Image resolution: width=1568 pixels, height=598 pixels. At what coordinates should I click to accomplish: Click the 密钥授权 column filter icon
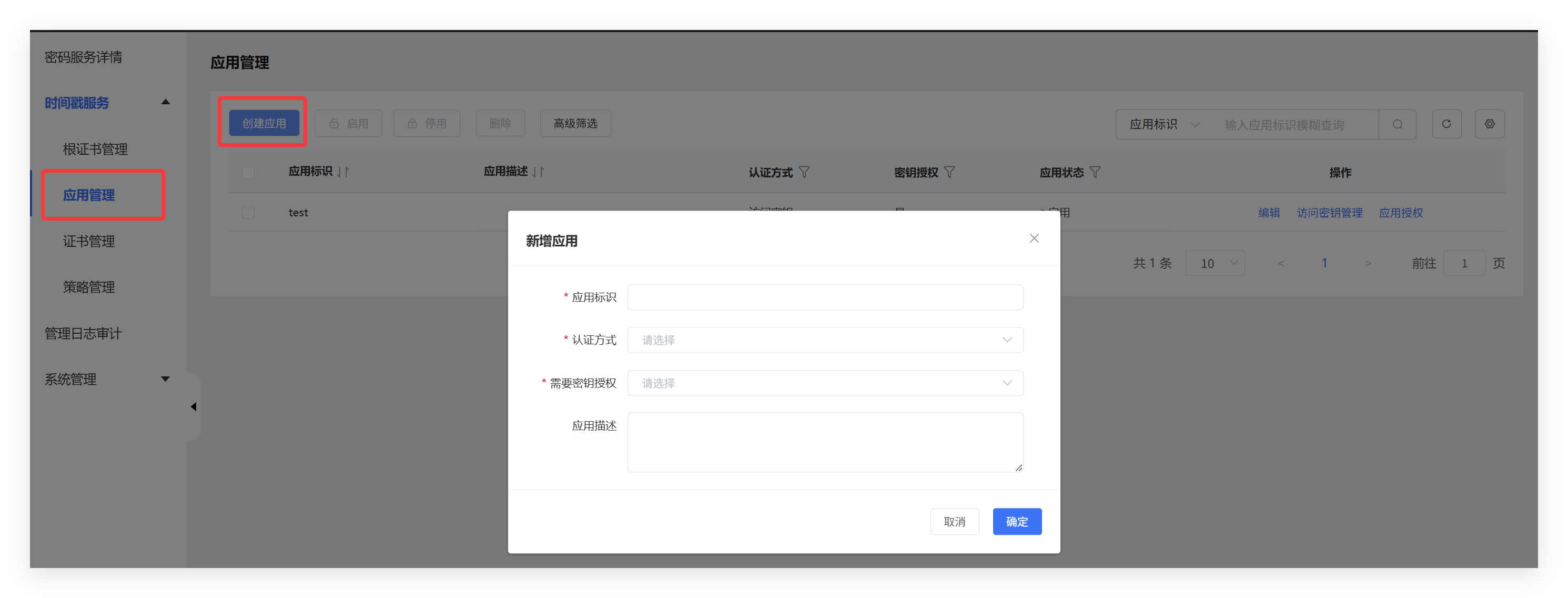click(949, 172)
